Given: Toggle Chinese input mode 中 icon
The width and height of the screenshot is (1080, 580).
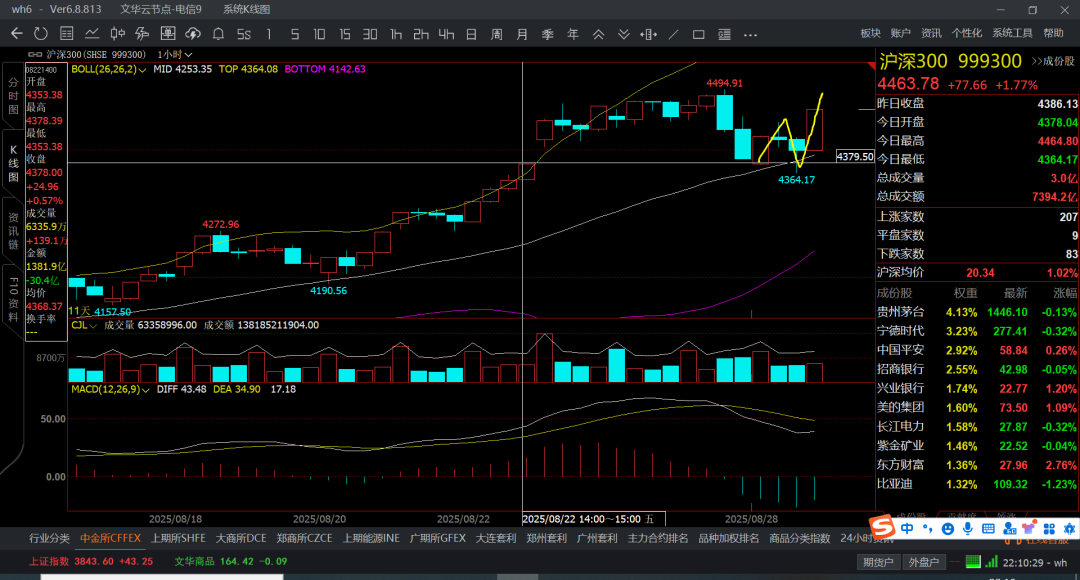Looking at the screenshot, I should 907,528.
